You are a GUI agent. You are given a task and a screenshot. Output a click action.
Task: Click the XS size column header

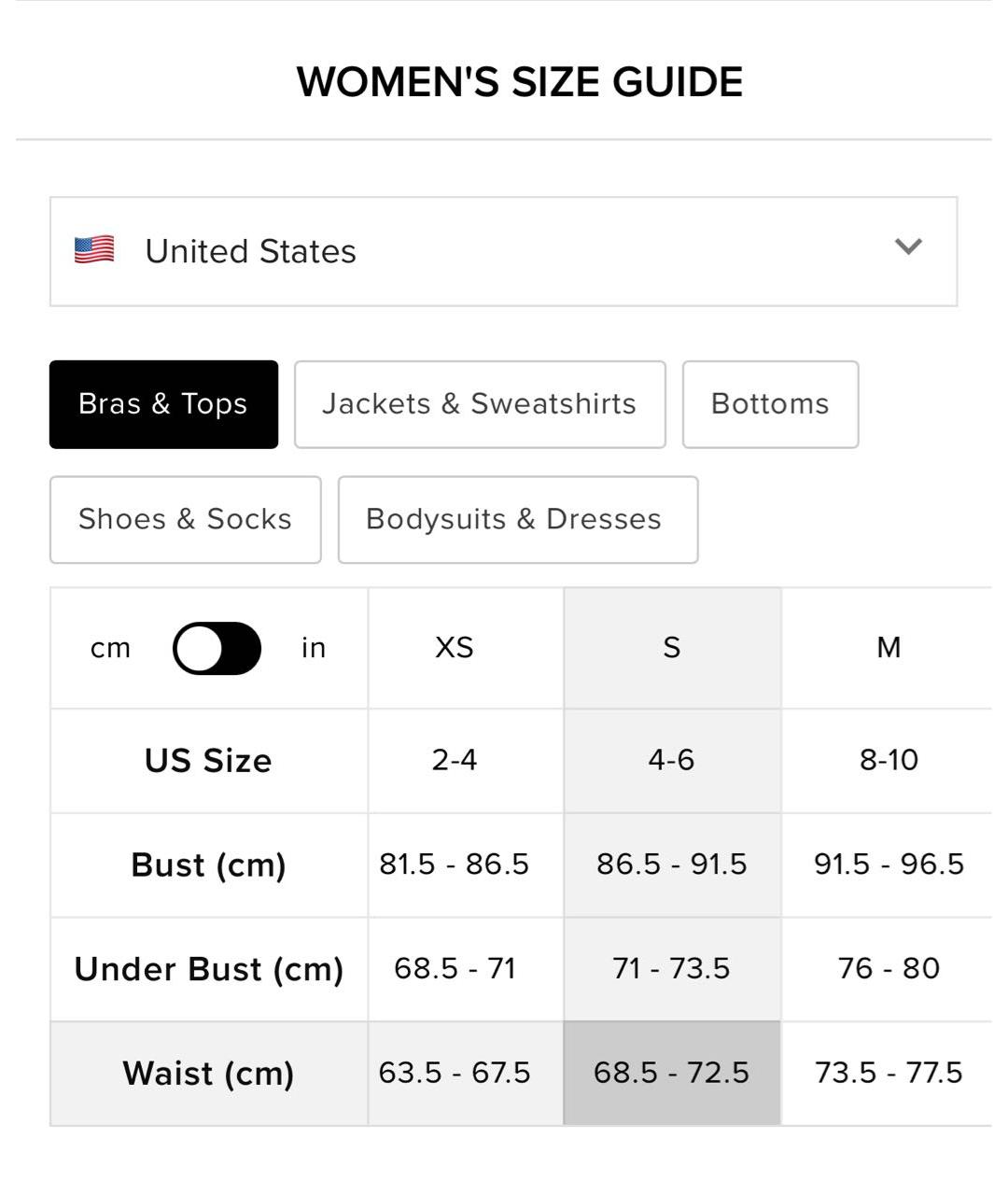coord(455,648)
